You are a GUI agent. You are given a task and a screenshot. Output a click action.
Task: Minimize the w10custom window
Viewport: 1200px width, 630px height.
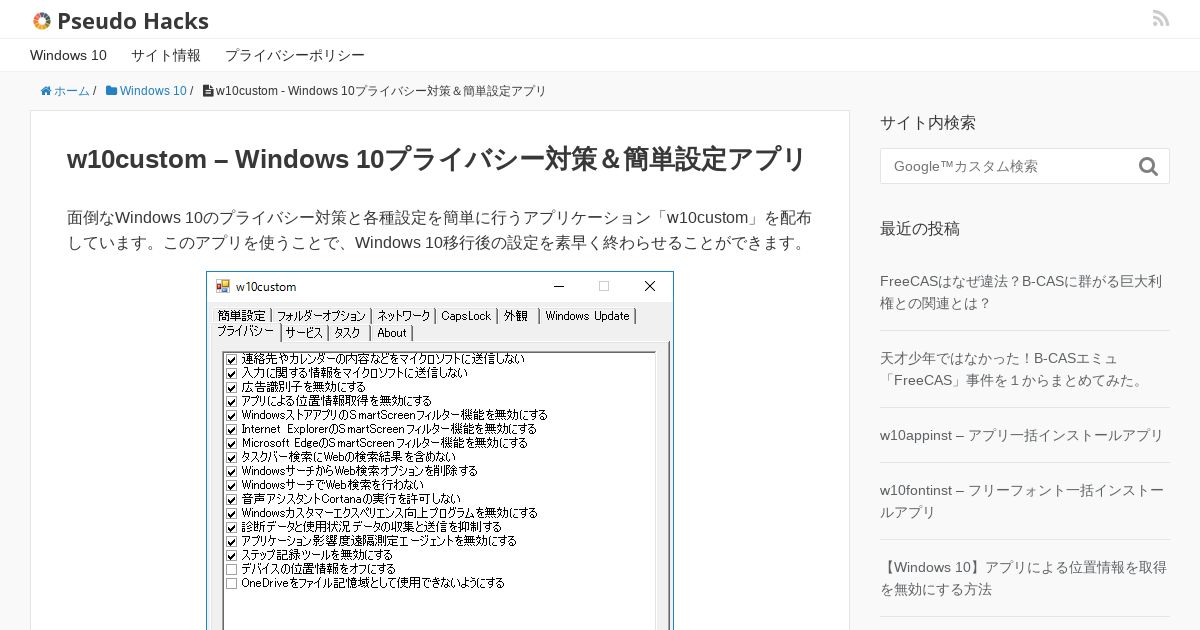click(559, 286)
